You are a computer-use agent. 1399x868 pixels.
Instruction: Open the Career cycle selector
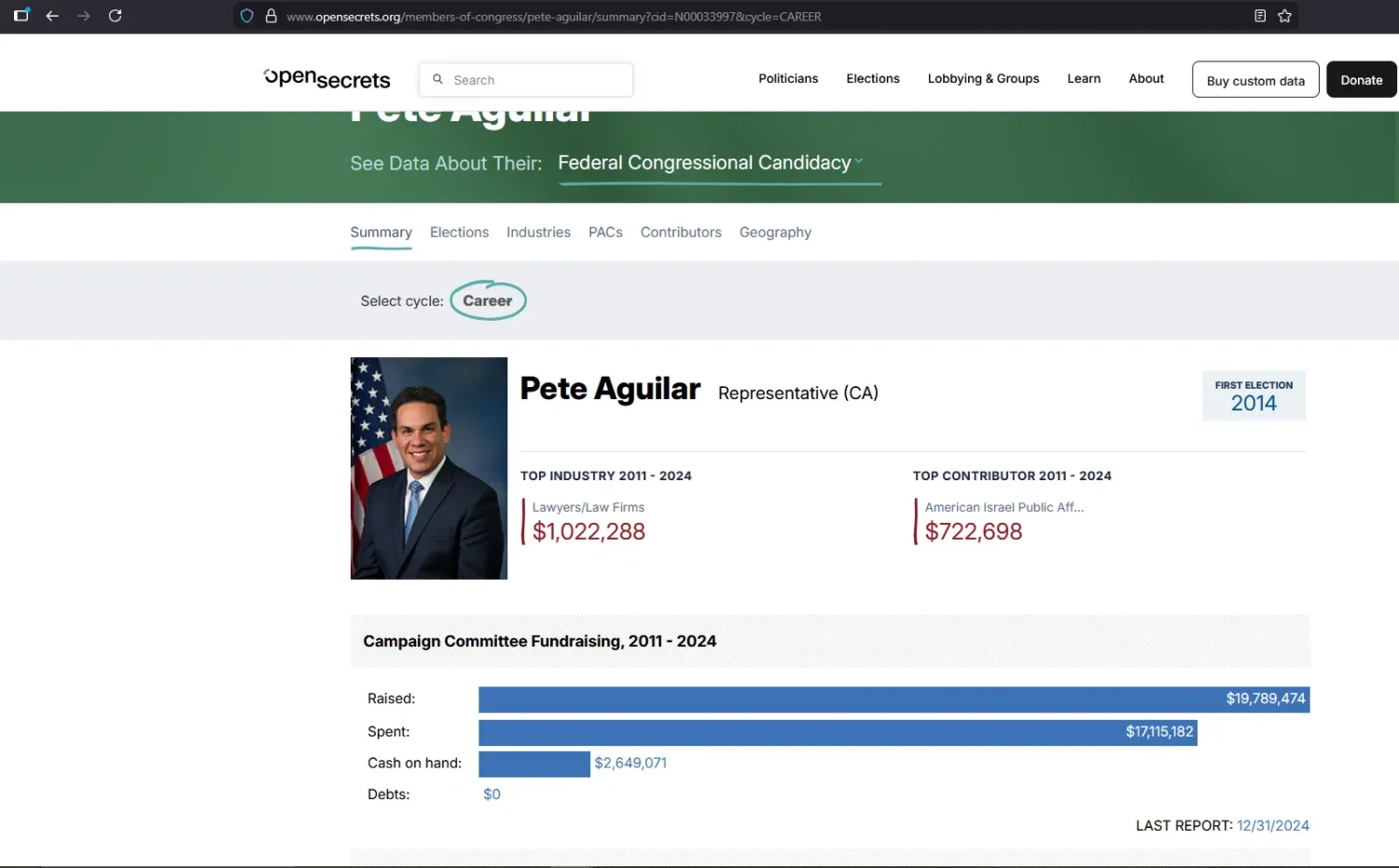click(x=488, y=301)
